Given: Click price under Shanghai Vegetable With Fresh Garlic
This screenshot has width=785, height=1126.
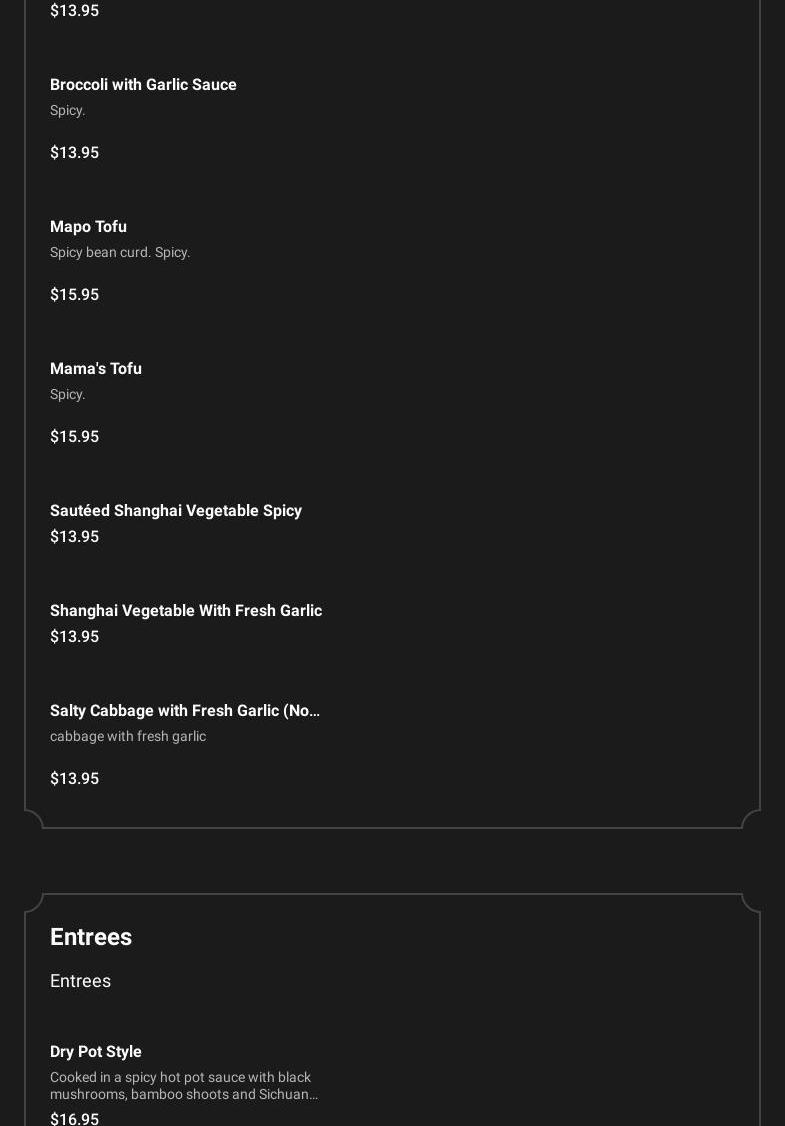Looking at the screenshot, I should [74, 637].
